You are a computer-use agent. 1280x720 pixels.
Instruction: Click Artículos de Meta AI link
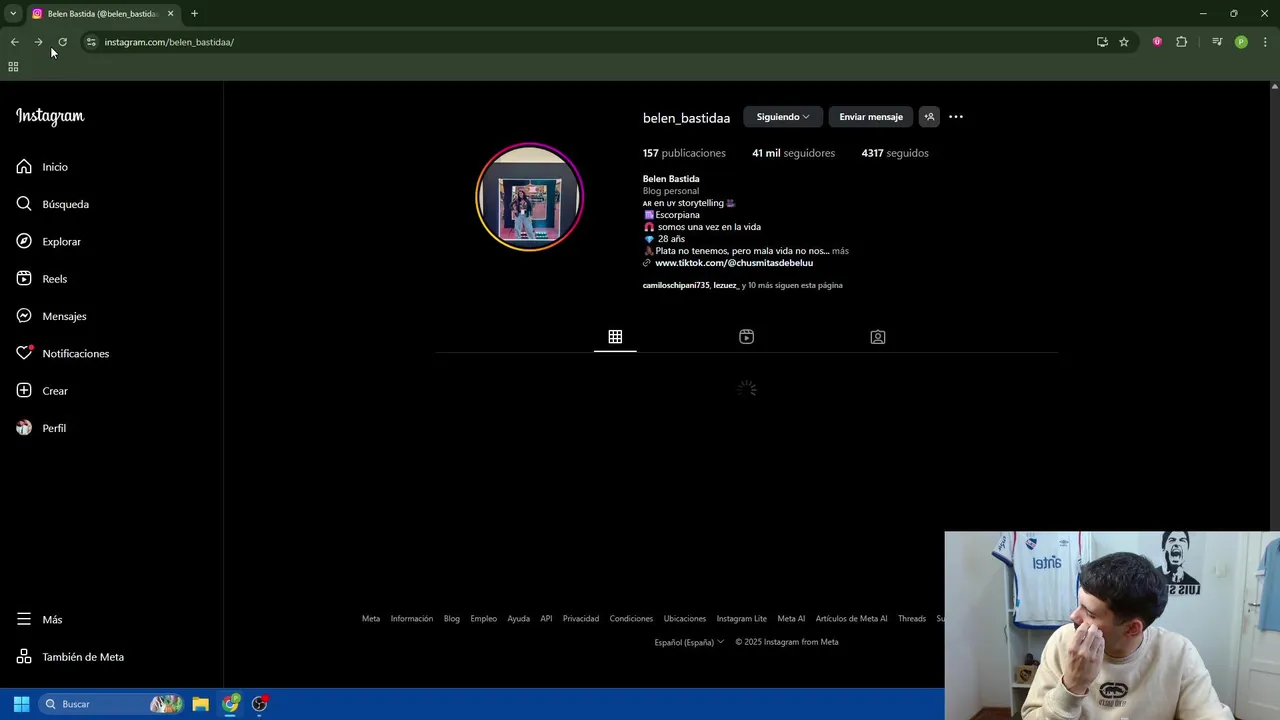pos(851,619)
